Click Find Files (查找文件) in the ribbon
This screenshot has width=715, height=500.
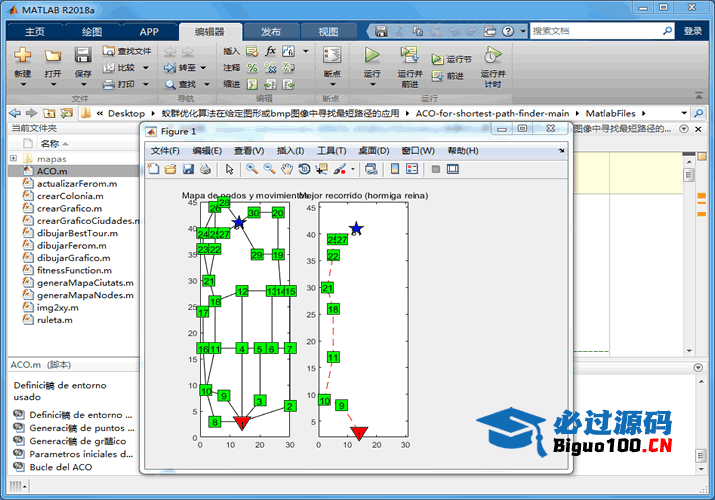click(127, 51)
